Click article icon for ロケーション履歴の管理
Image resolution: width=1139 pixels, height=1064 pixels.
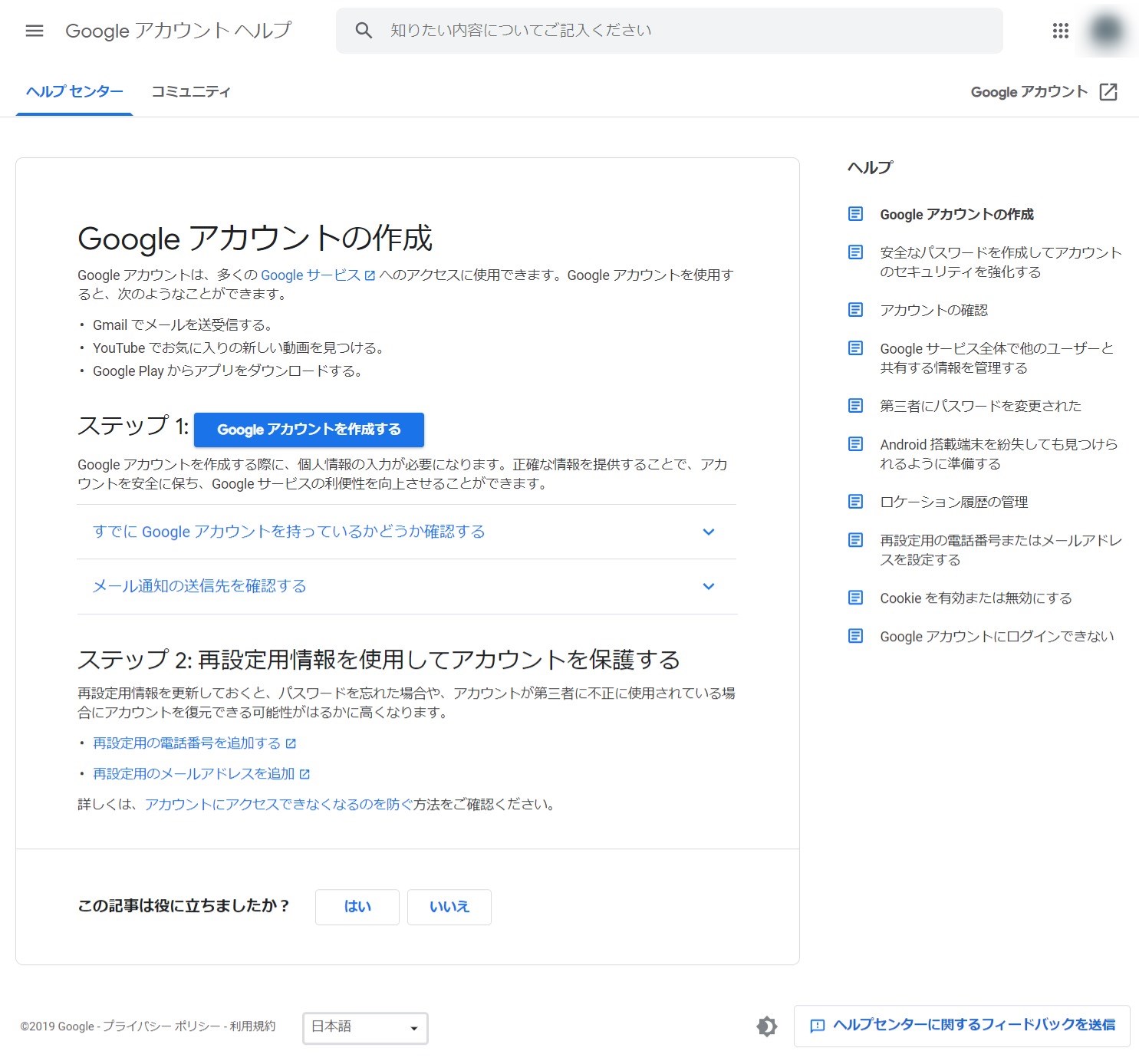tap(856, 502)
